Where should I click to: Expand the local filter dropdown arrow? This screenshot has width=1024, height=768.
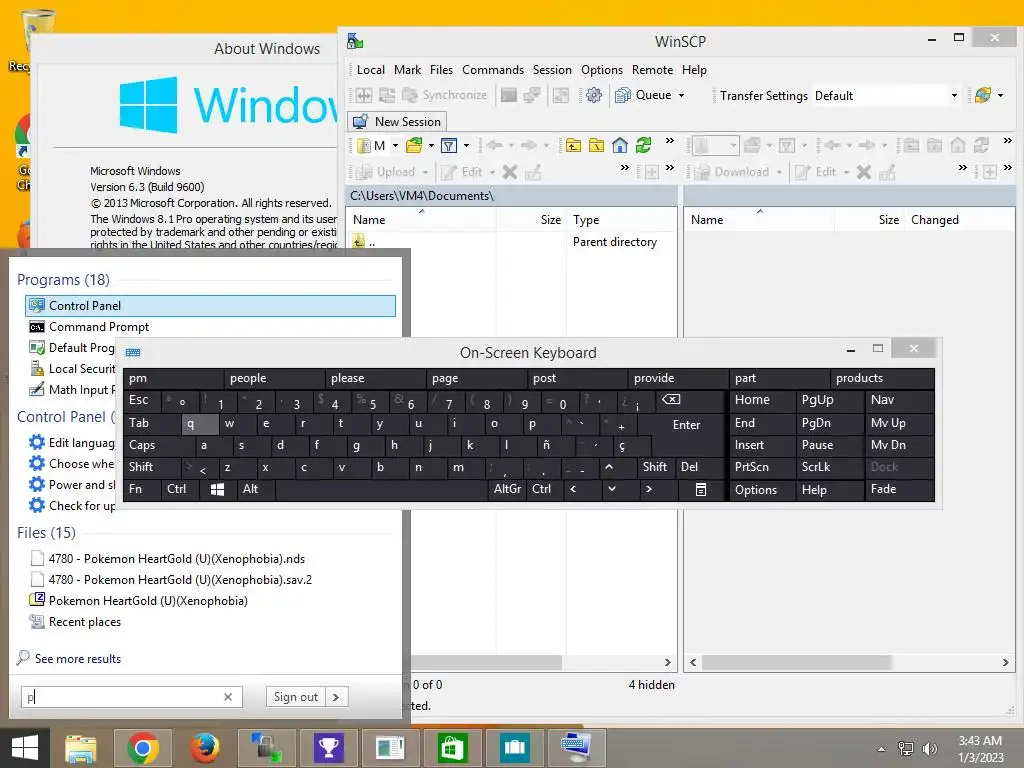pyautogui.click(x=466, y=145)
